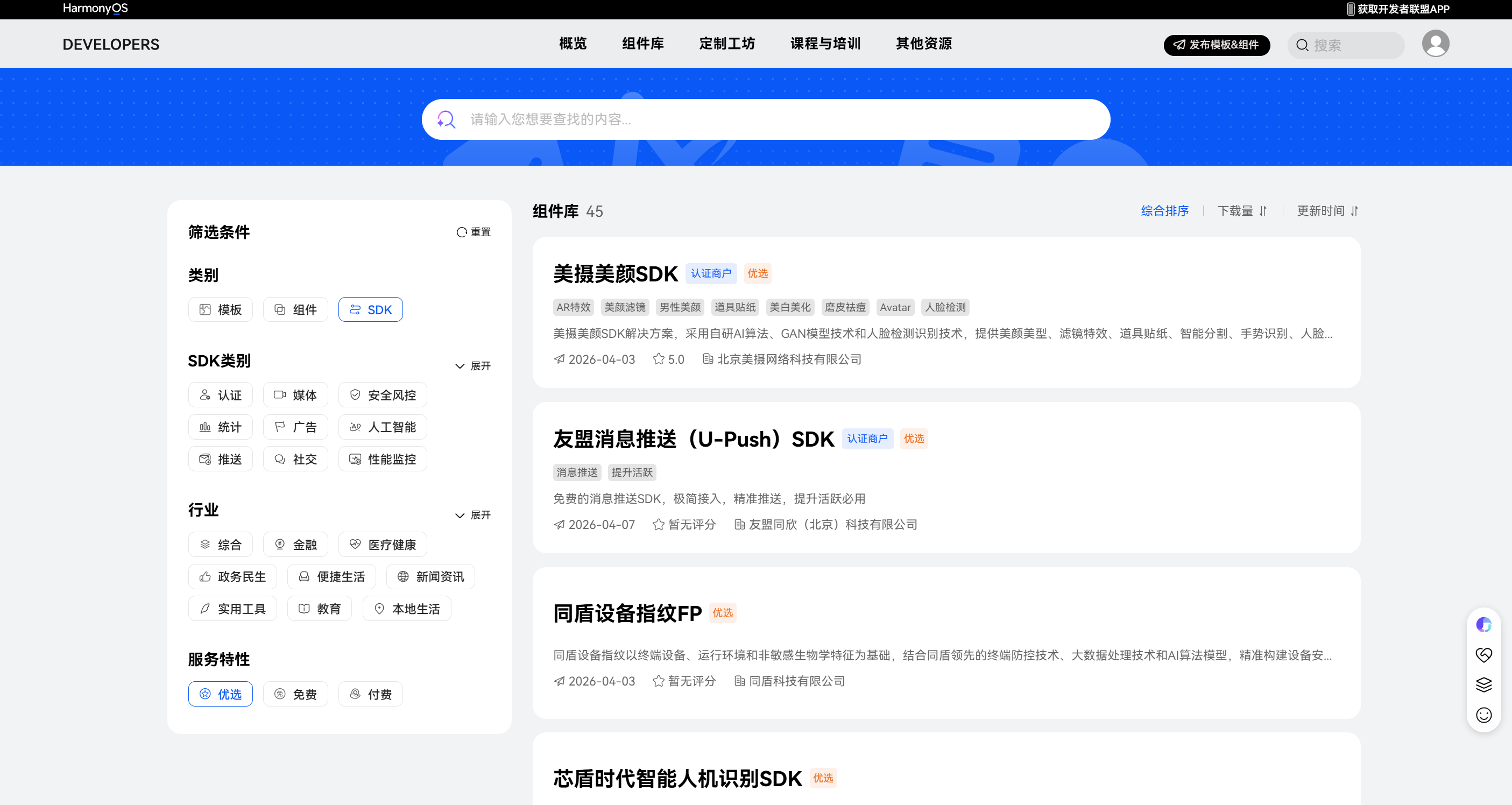This screenshot has width=1512, height=805.
Task: Open the 课程与培训 menu item
Action: tap(825, 44)
